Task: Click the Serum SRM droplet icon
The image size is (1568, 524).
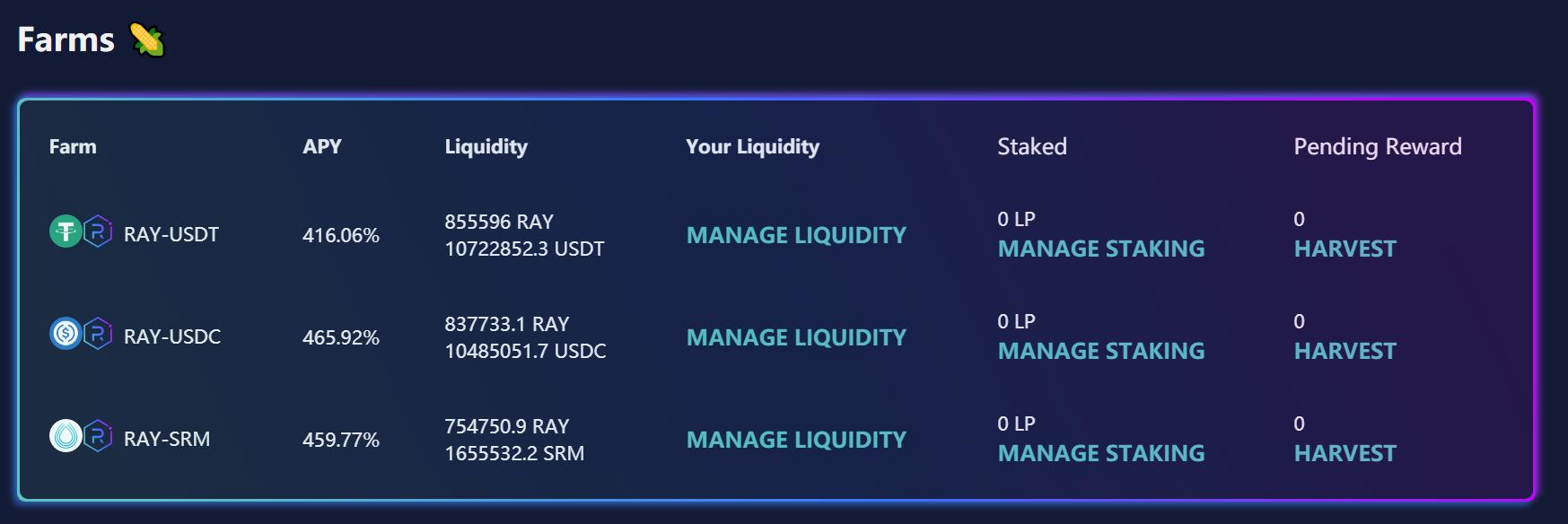Action: coord(65,437)
